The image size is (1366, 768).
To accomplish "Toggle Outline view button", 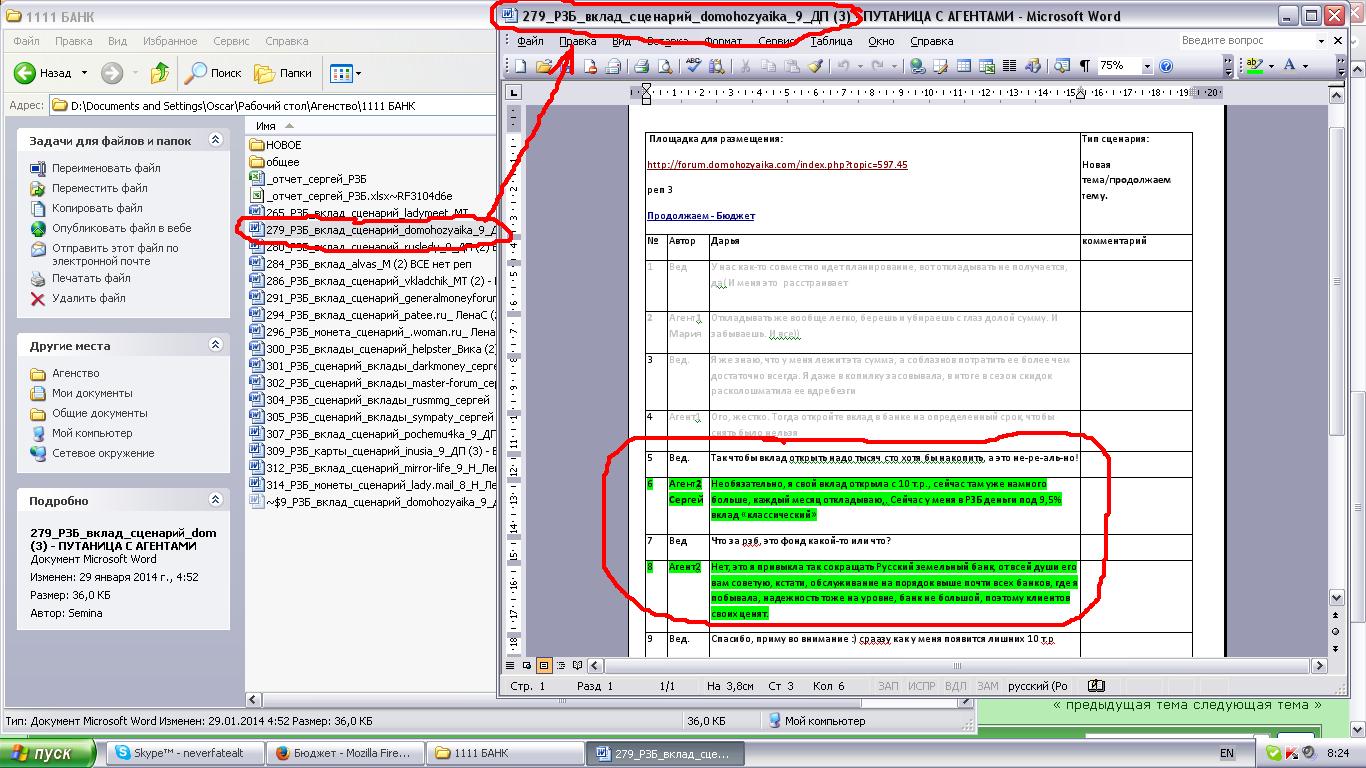I will [560, 665].
